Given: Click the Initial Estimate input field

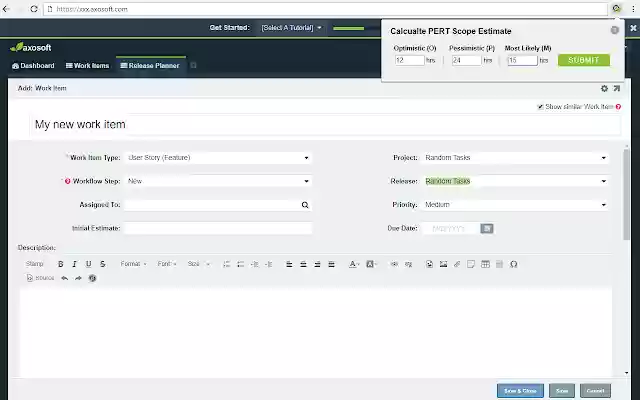Looking at the screenshot, I should point(218,228).
